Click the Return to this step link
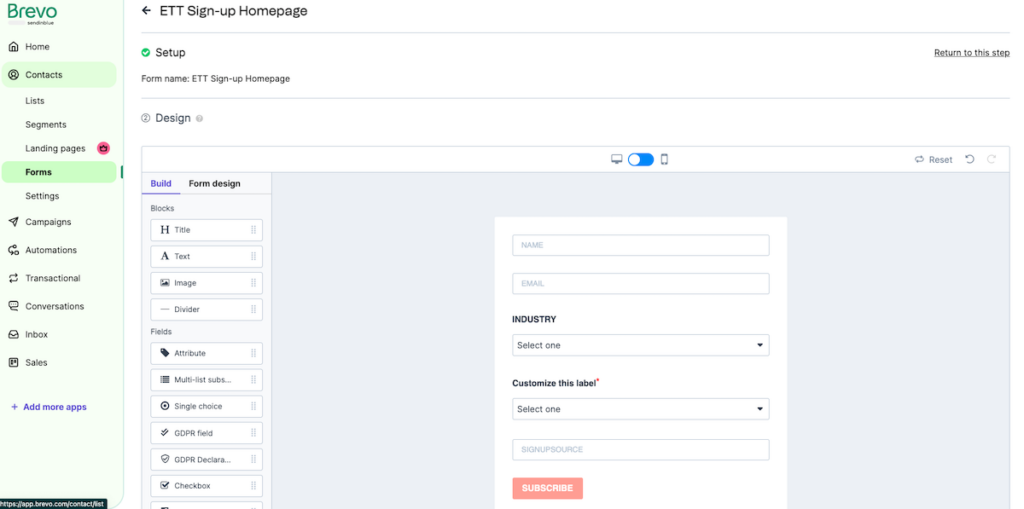 [x=971, y=53]
